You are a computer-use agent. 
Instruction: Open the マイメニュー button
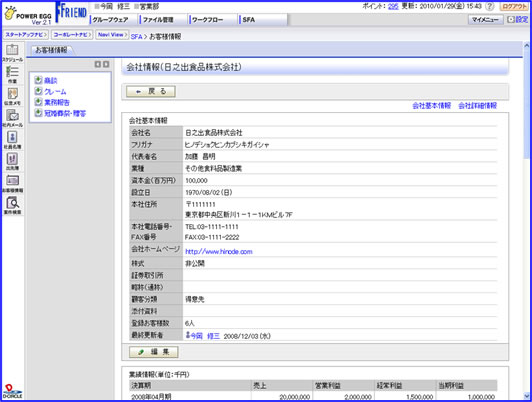(485, 20)
